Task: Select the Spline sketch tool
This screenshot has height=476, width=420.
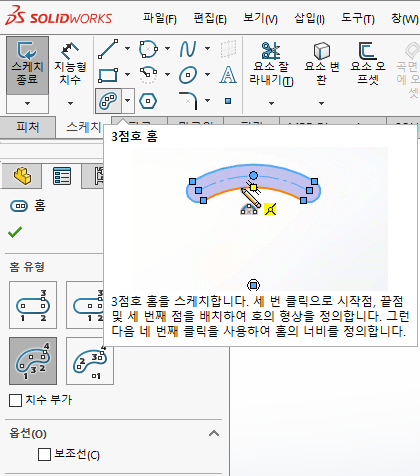Action: pyautogui.click(x=188, y=49)
